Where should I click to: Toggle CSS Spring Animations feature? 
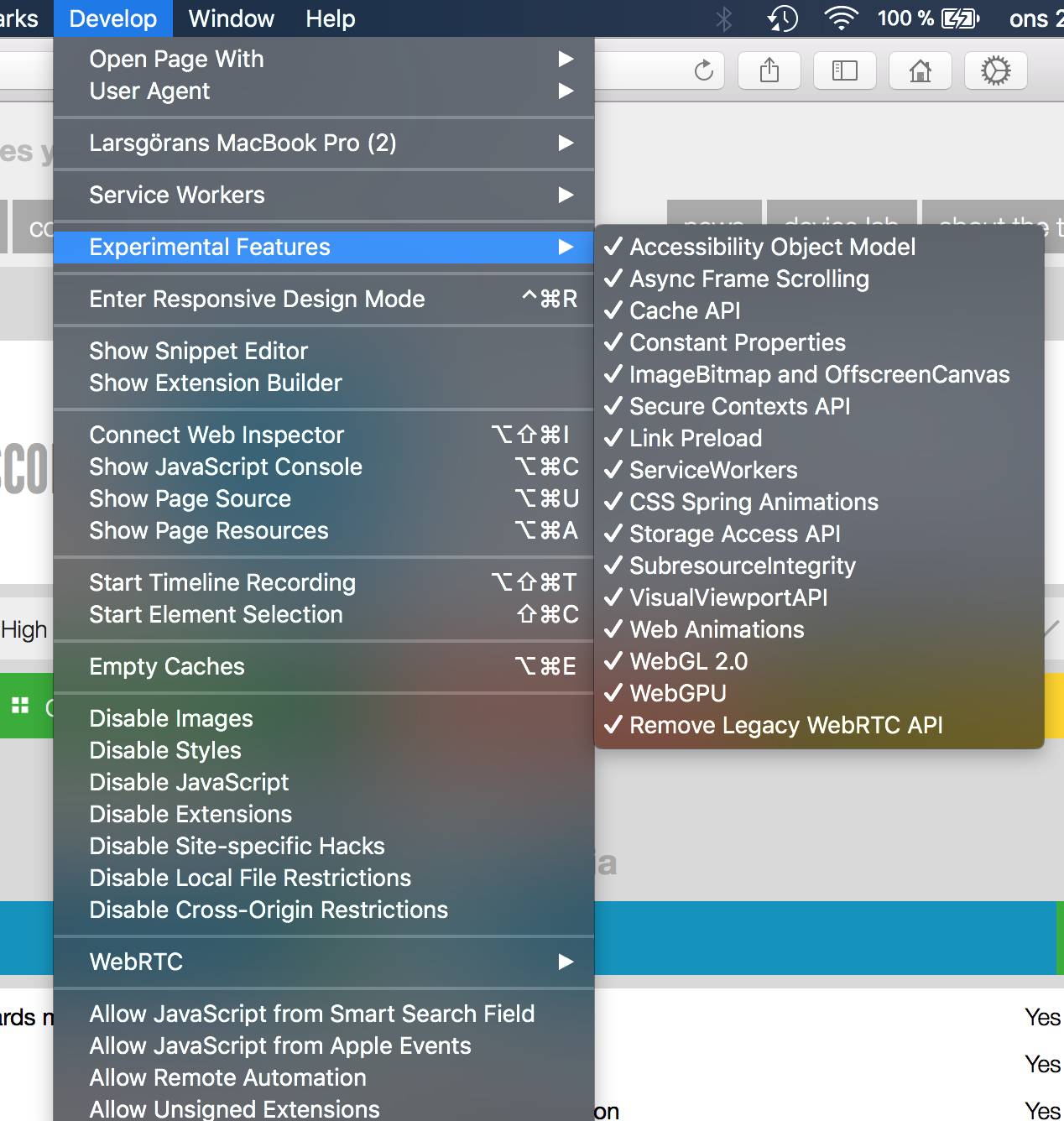click(819, 502)
